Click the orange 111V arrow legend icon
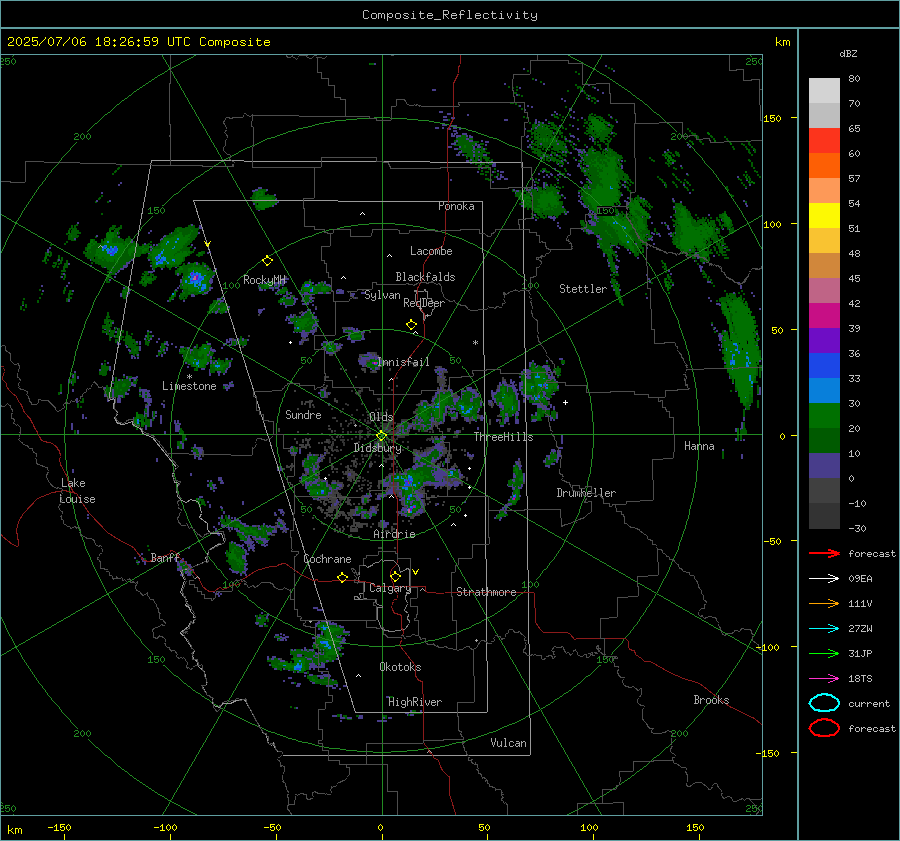The image size is (900, 841). 824,603
